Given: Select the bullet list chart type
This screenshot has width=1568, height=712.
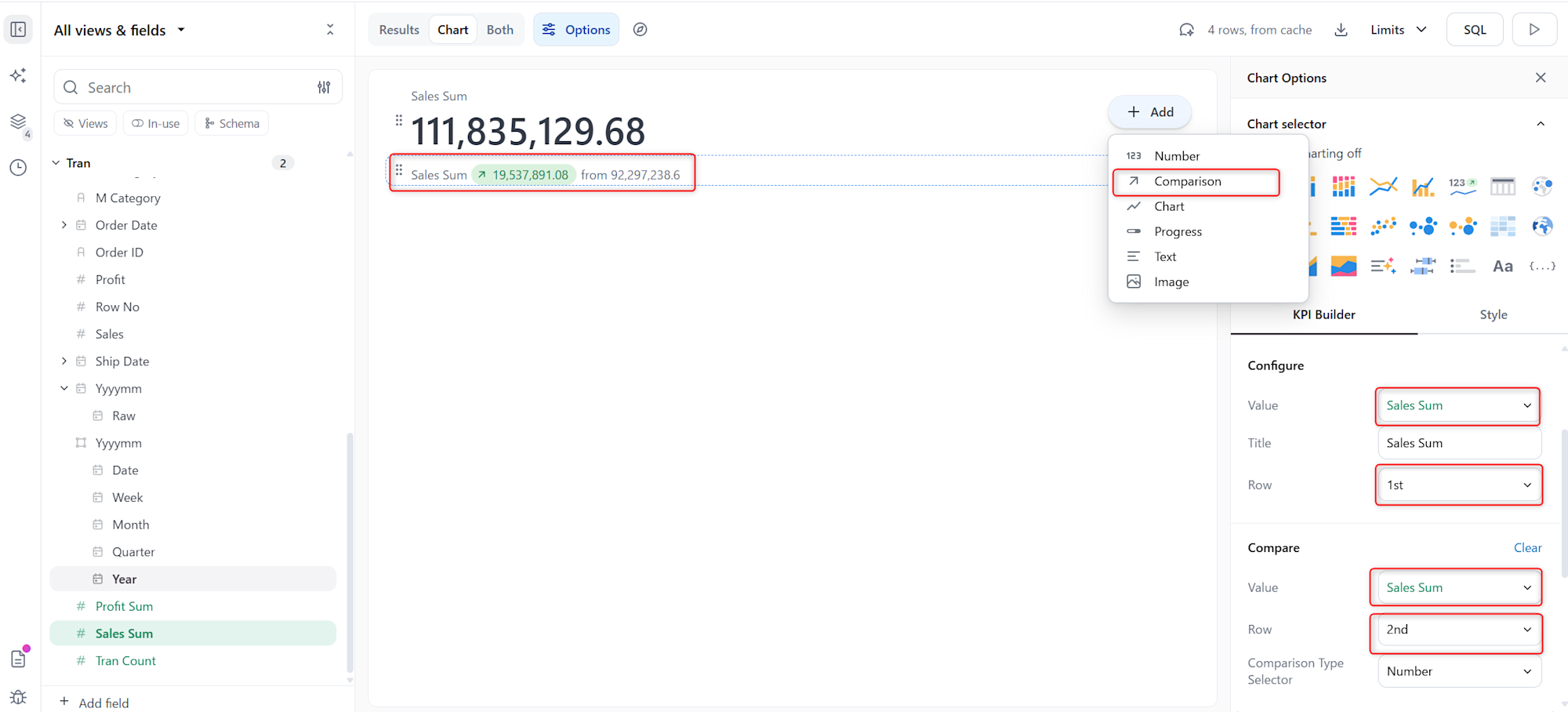Looking at the screenshot, I should click(1463, 267).
